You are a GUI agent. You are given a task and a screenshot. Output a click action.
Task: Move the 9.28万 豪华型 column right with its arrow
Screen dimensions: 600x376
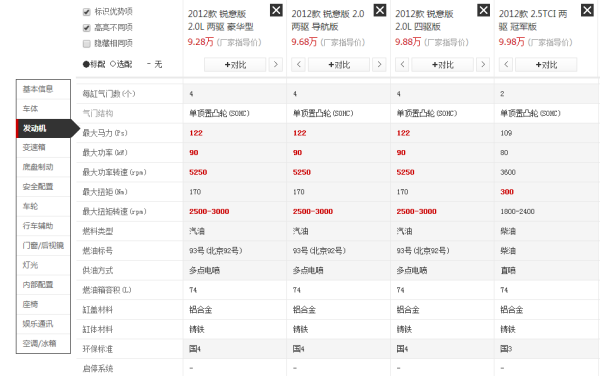(276, 65)
